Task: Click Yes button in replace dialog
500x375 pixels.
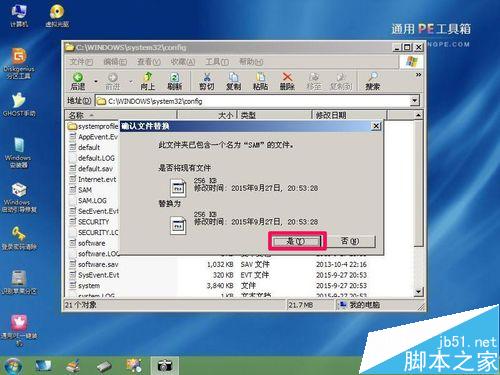Action: point(296,241)
